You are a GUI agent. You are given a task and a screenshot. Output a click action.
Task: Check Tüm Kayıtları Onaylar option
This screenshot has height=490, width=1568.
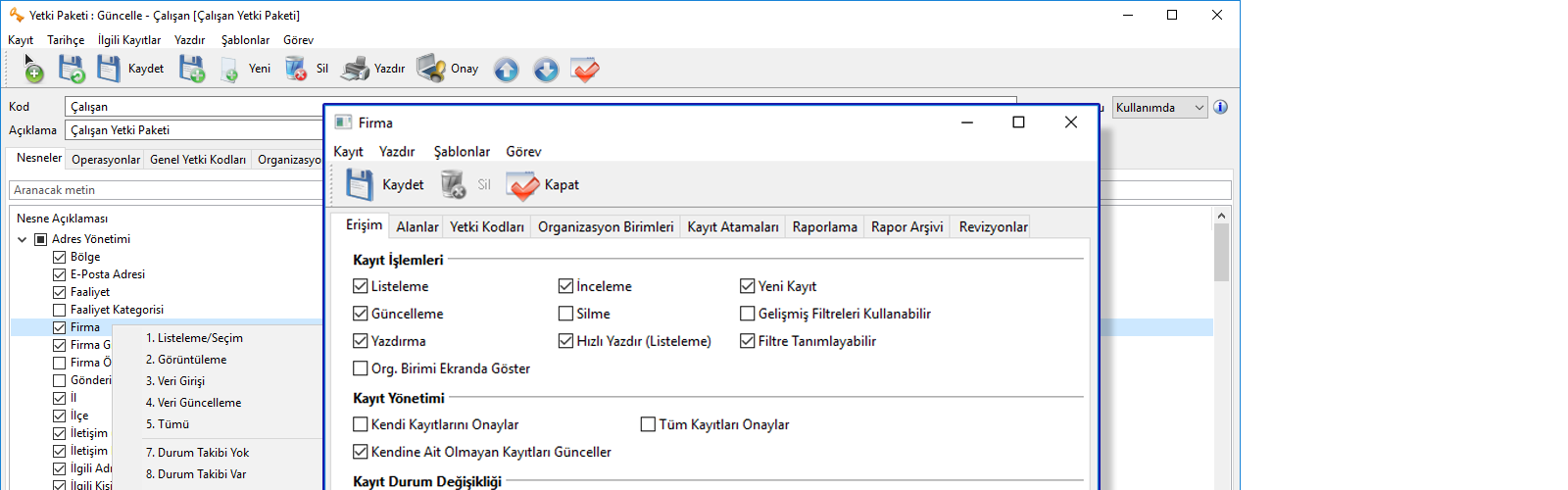[648, 424]
